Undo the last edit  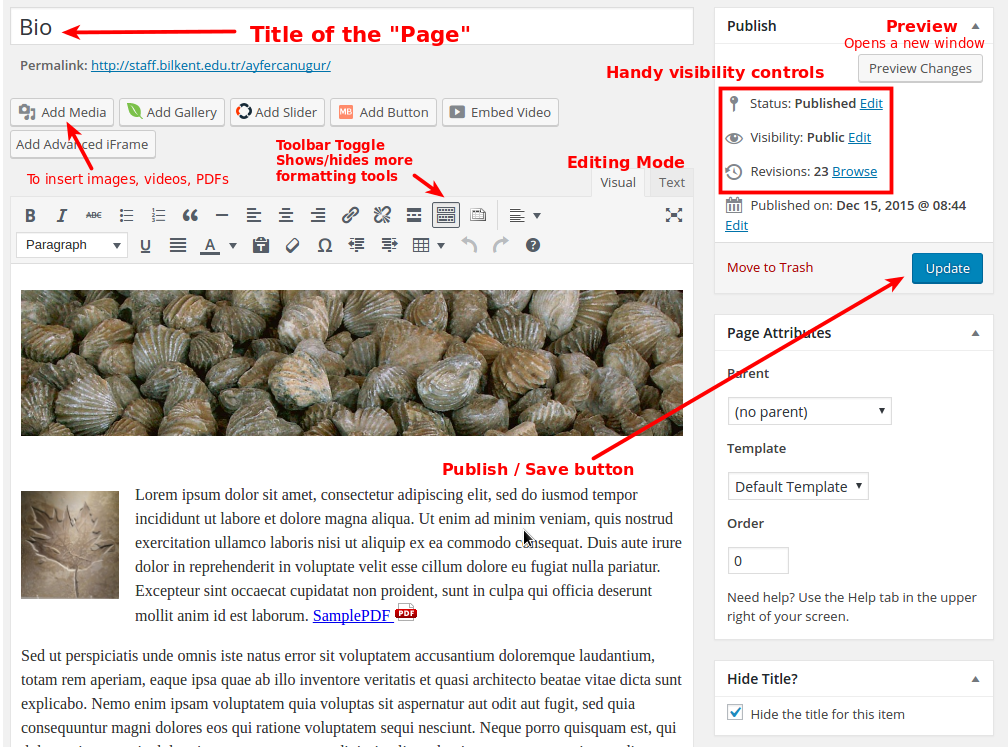click(469, 245)
